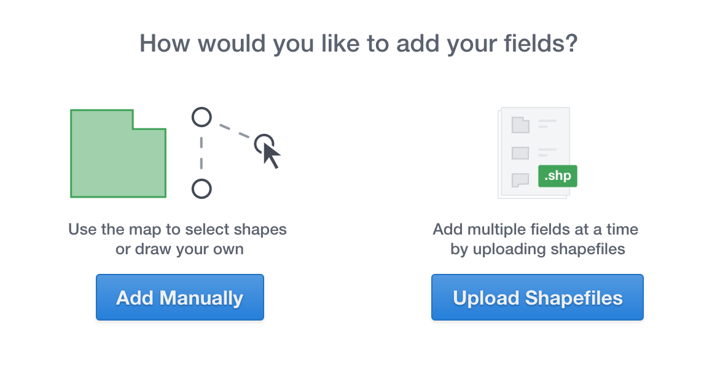Click the middle gray rectangle in document
Image resolution: width=720 pixels, height=366 pixels.
click(x=520, y=153)
